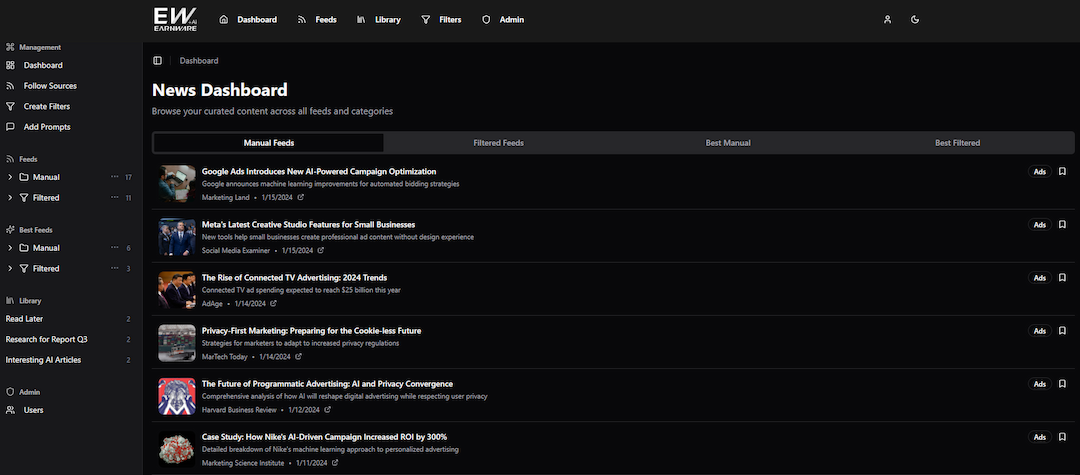The width and height of the screenshot is (1080, 475).
Task: Bookmark the Connected TV Advertising article
Action: pos(1062,277)
